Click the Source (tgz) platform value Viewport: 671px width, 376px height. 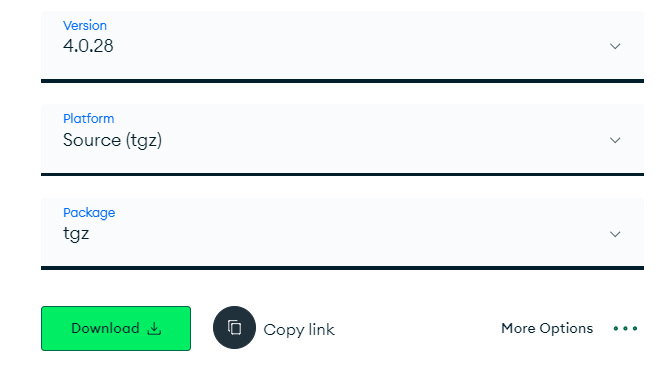pos(113,140)
